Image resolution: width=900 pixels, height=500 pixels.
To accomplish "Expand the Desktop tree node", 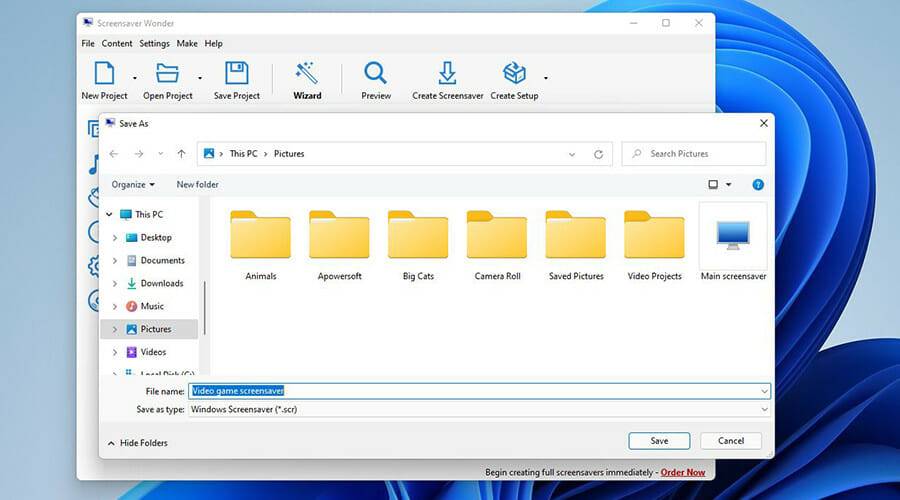I will coord(115,238).
